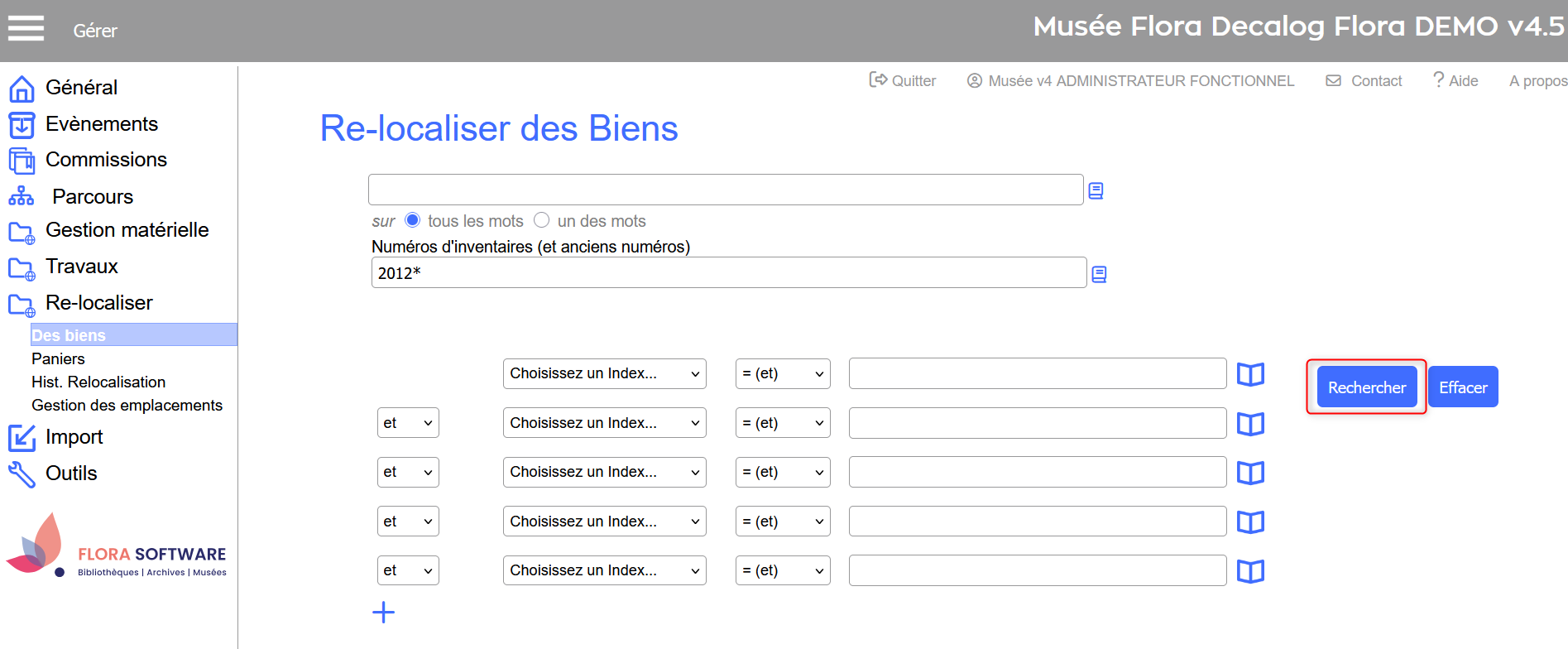Click book icon on last index row

click(x=1250, y=571)
